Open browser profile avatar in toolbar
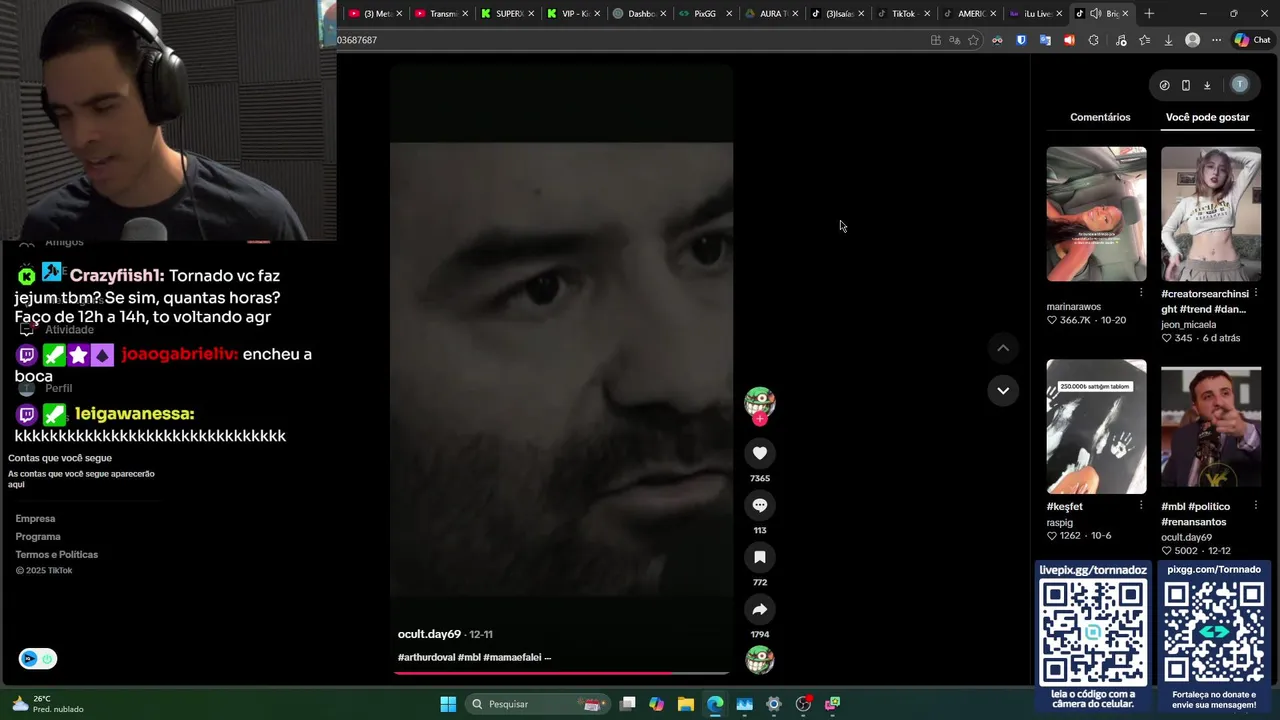 tap(1192, 40)
